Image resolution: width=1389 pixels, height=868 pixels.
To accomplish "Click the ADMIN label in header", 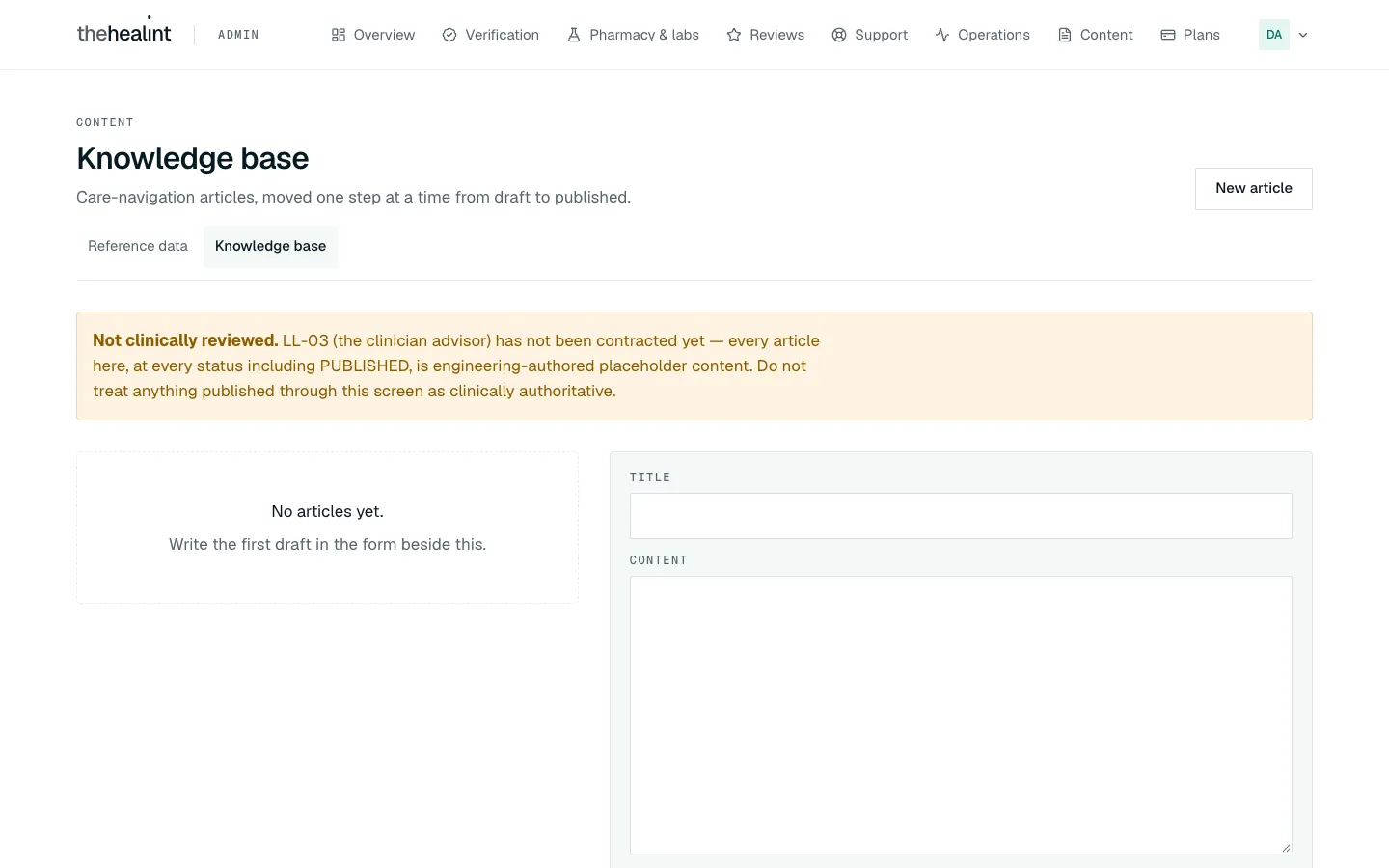I will click(x=238, y=35).
